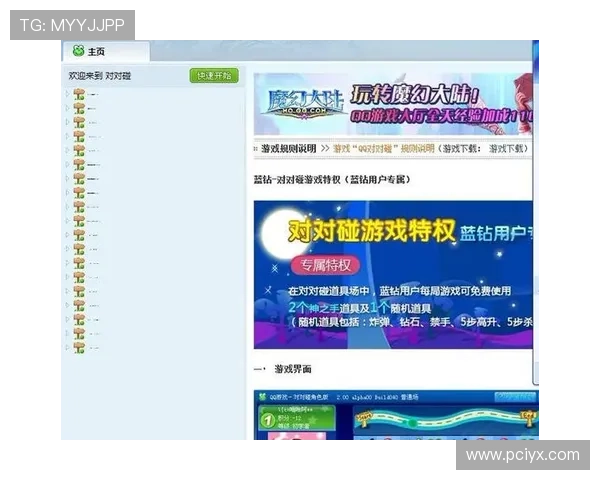The height and width of the screenshot is (480, 600).
Task: Select the 游戏规则说明 heading text
Action: [289, 149]
